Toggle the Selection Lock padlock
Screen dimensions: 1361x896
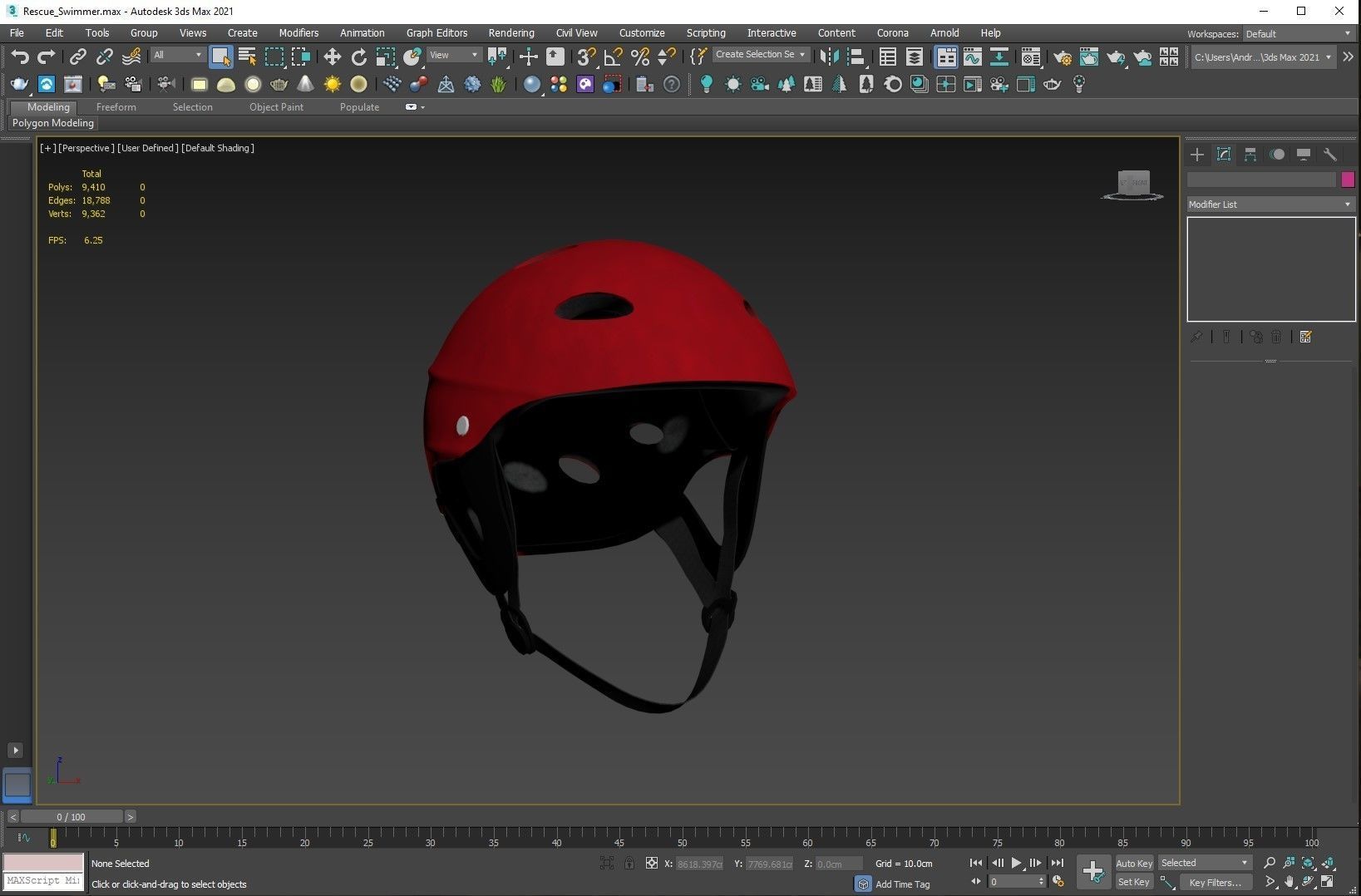pyautogui.click(x=629, y=864)
